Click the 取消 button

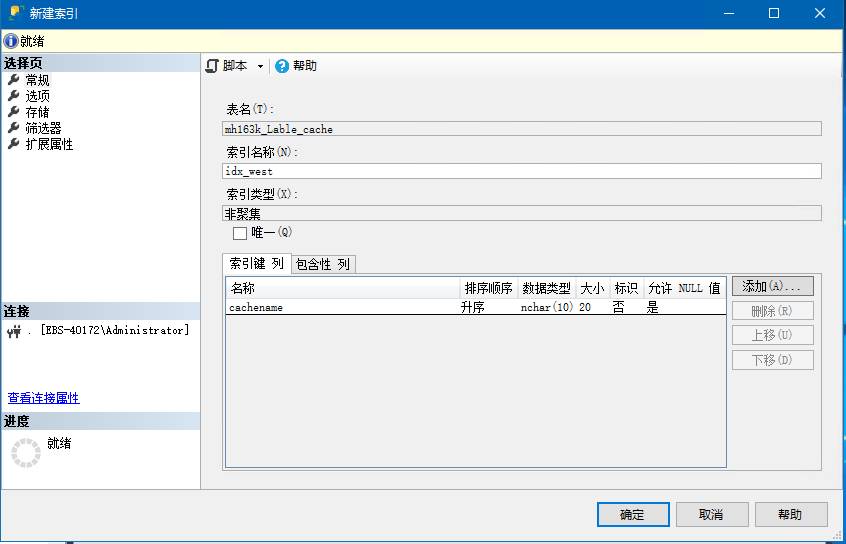(711, 514)
